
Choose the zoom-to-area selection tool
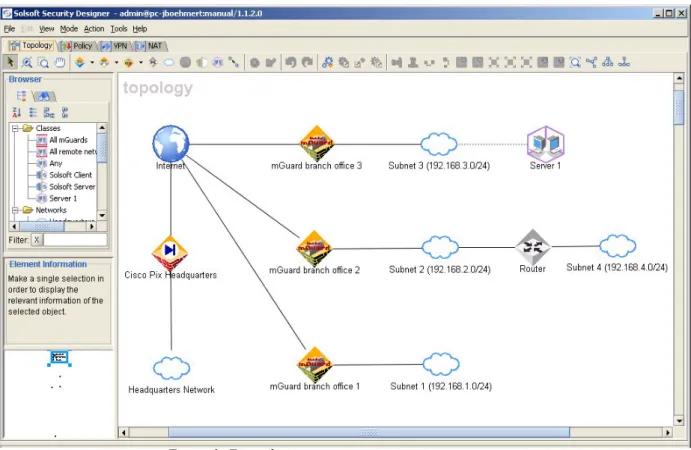tap(43, 63)
